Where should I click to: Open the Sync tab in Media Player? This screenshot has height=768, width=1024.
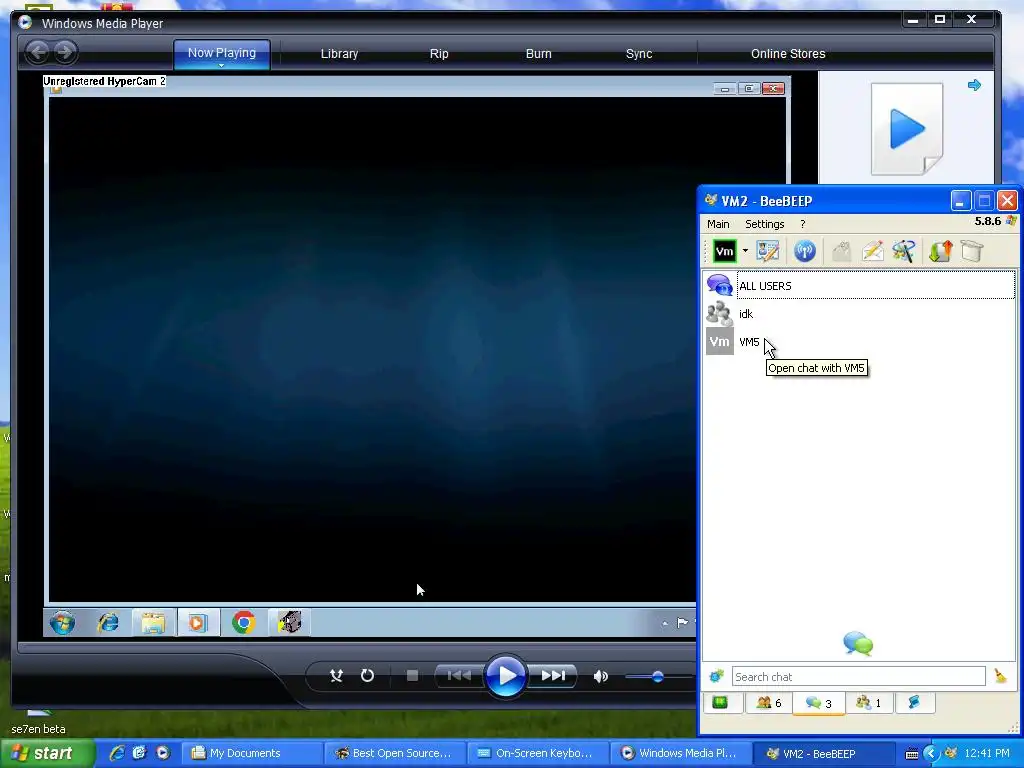639,54
